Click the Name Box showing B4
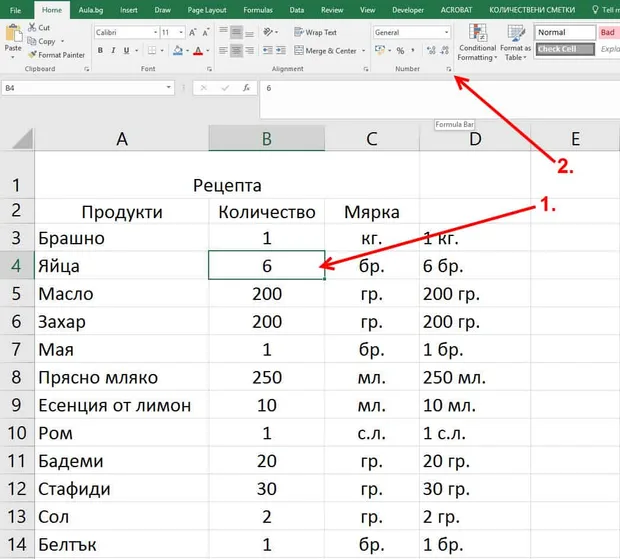620x559 pixels. point(88,88)
